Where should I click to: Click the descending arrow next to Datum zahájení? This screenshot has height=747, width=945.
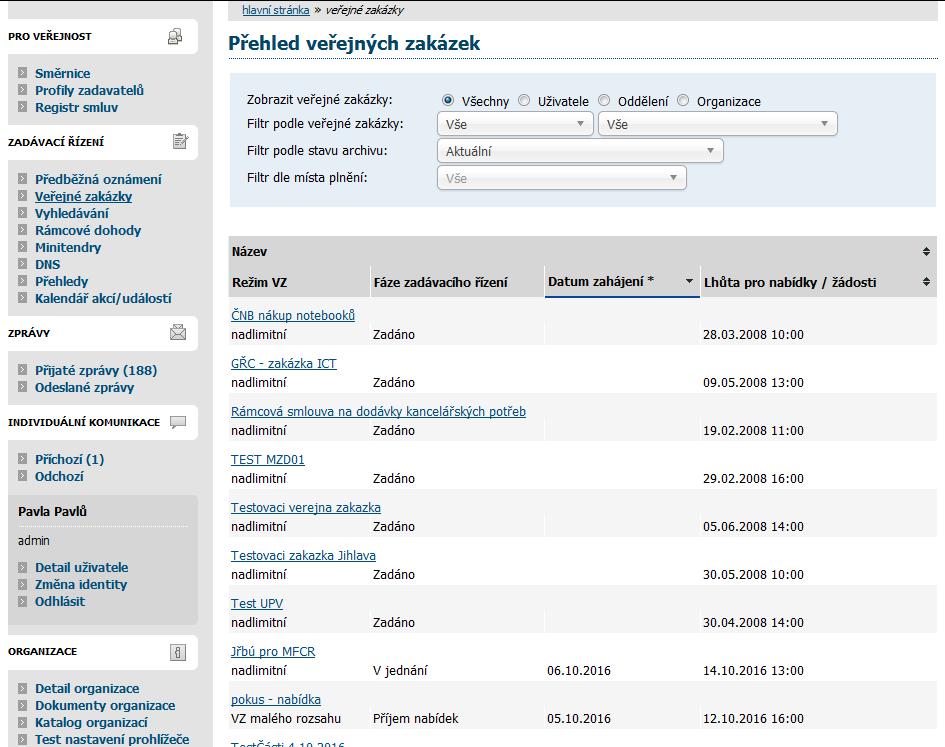click(x=689, y=281)
